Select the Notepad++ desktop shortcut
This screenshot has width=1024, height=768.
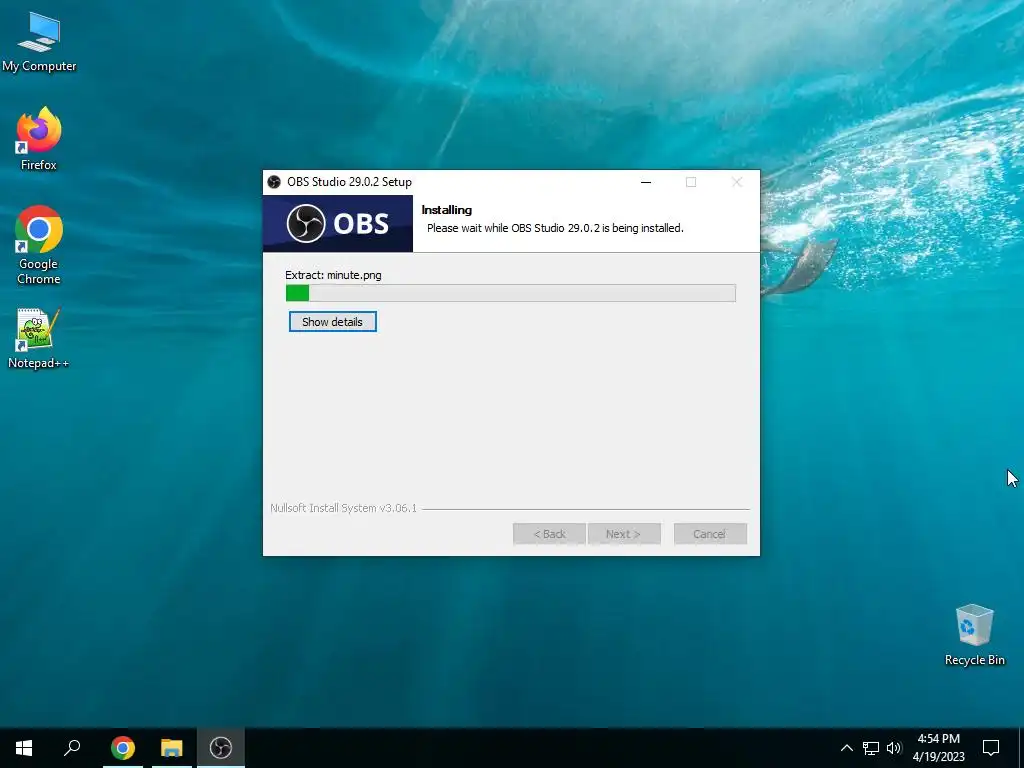coord(39,338)
